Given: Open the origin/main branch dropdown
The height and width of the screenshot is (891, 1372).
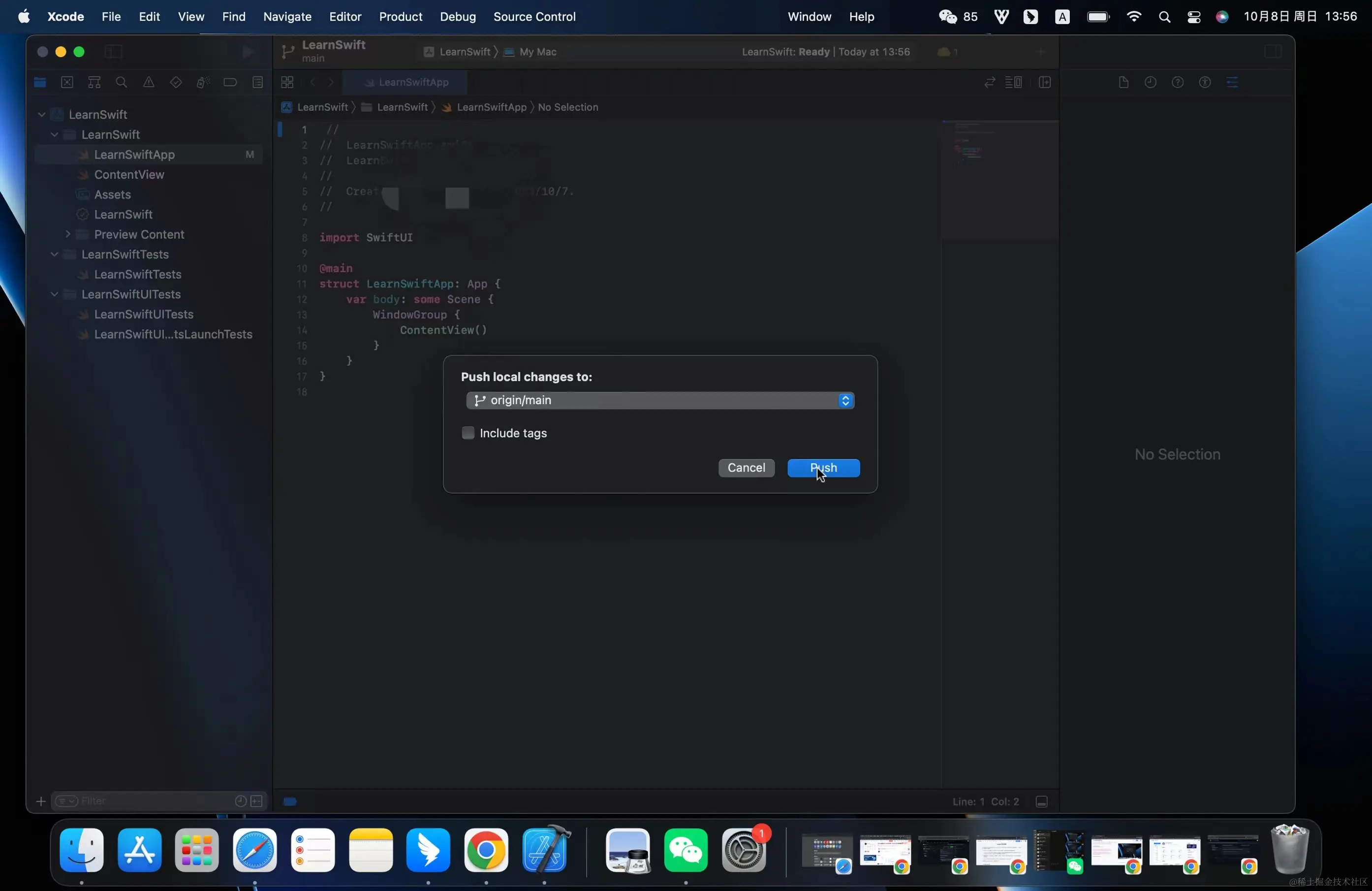Looking at the screenshot, I should 659,400.
